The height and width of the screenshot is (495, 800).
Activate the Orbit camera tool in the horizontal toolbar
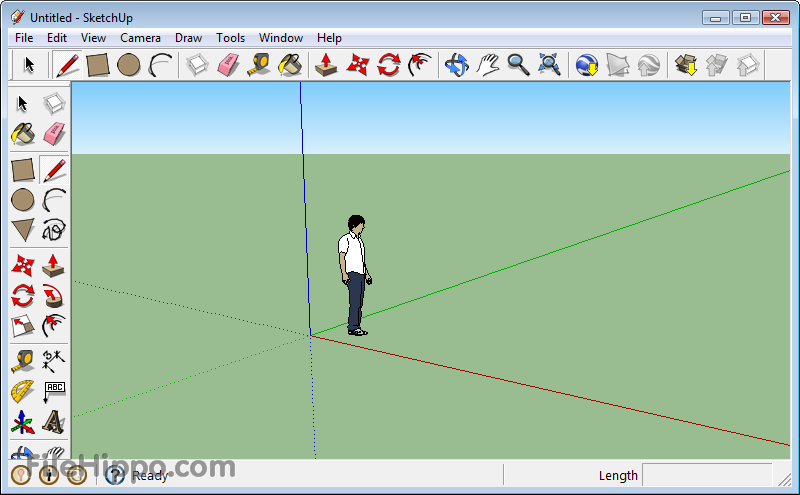click(457, 65)
